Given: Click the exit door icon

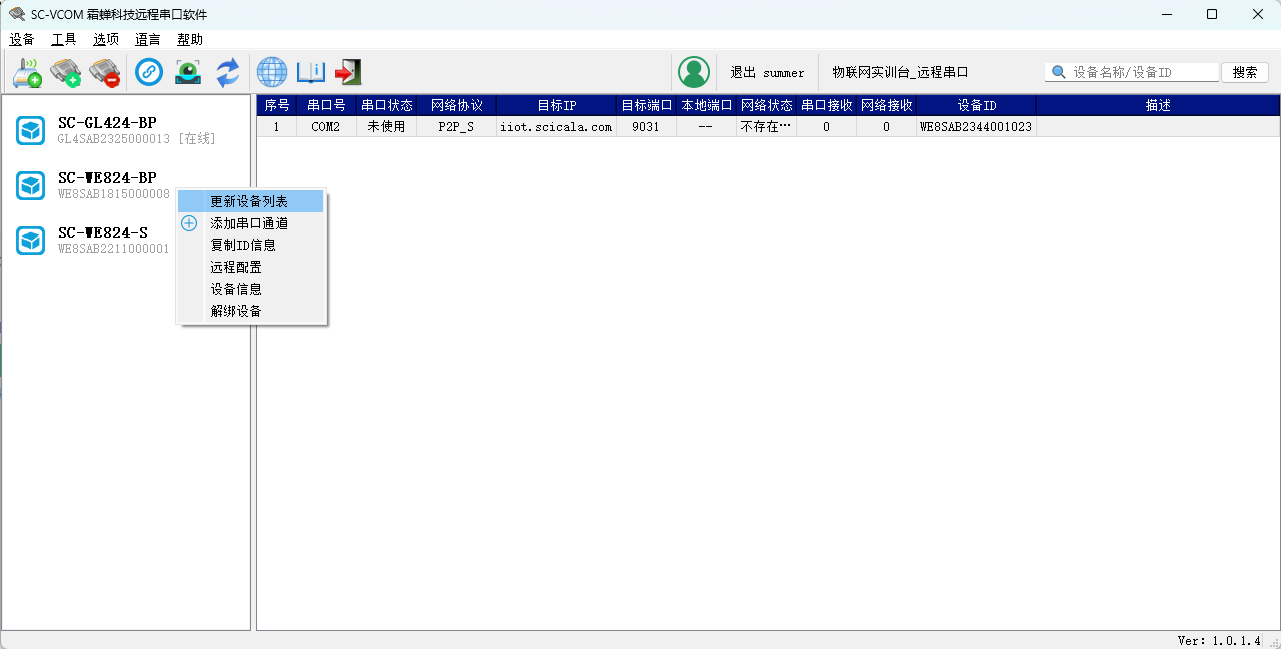Looking at the screenshot, I should point(348,72).
